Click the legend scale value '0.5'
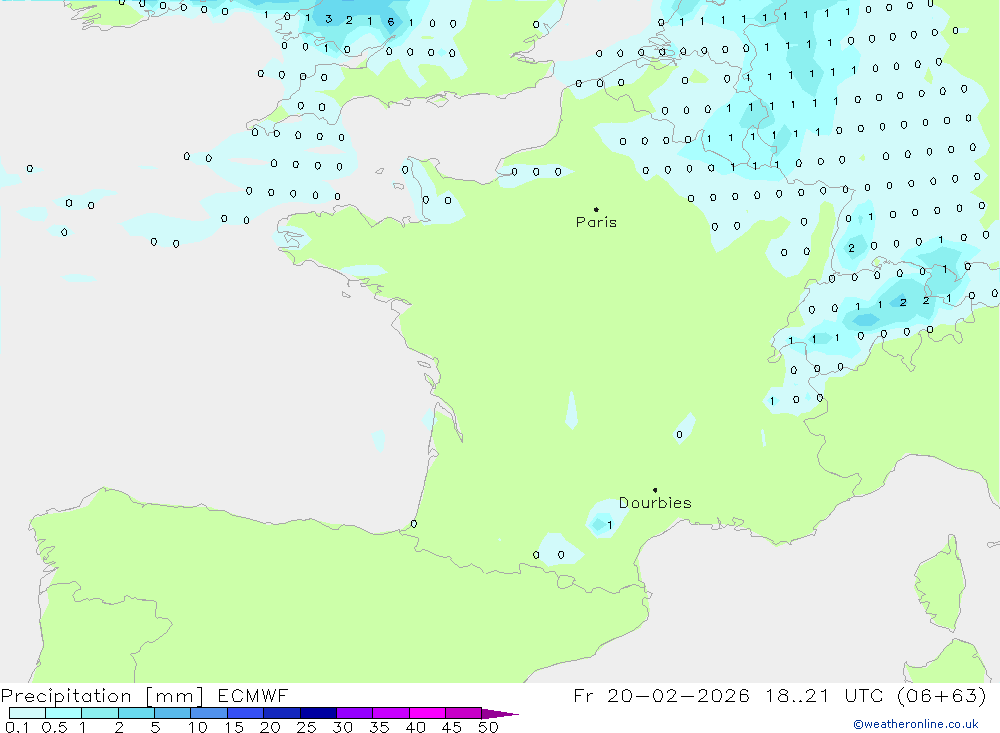 pyautogui.click(x=55, y=727)
